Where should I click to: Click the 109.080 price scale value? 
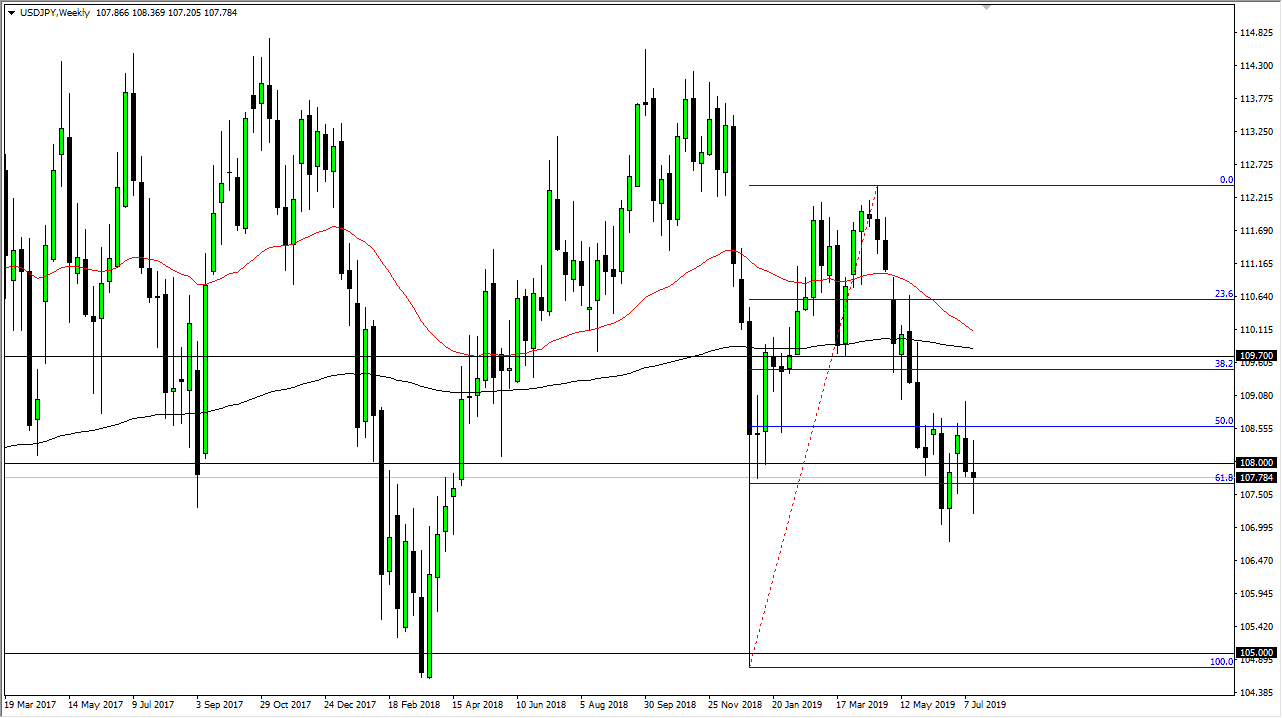pos(1258,396)
